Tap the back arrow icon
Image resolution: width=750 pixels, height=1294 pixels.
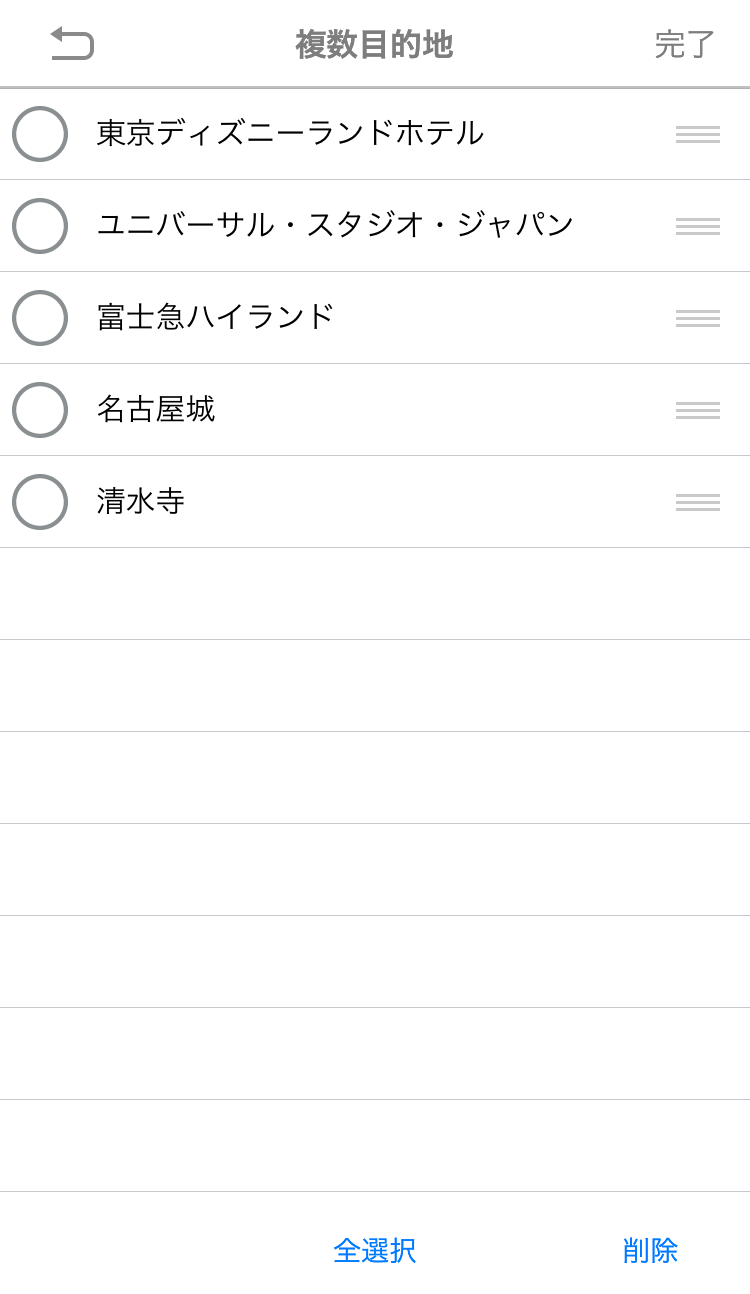[72, 44]
